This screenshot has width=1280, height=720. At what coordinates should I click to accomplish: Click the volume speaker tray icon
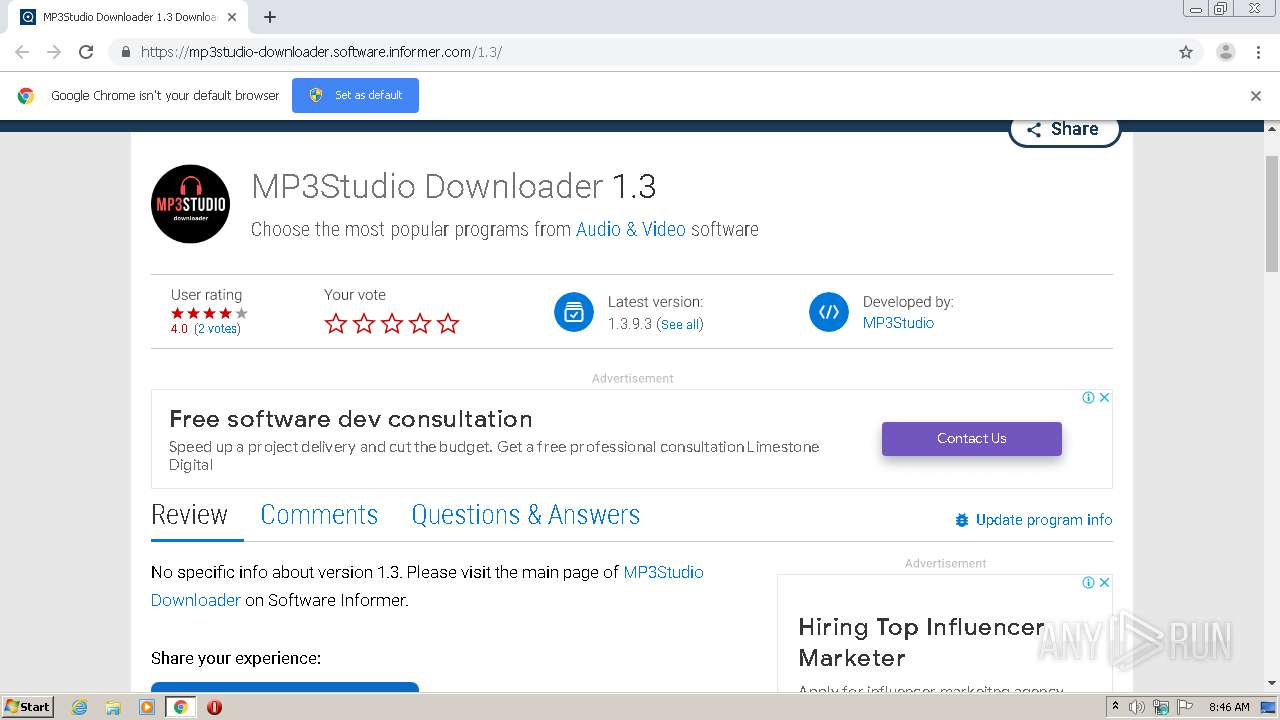1137,707
